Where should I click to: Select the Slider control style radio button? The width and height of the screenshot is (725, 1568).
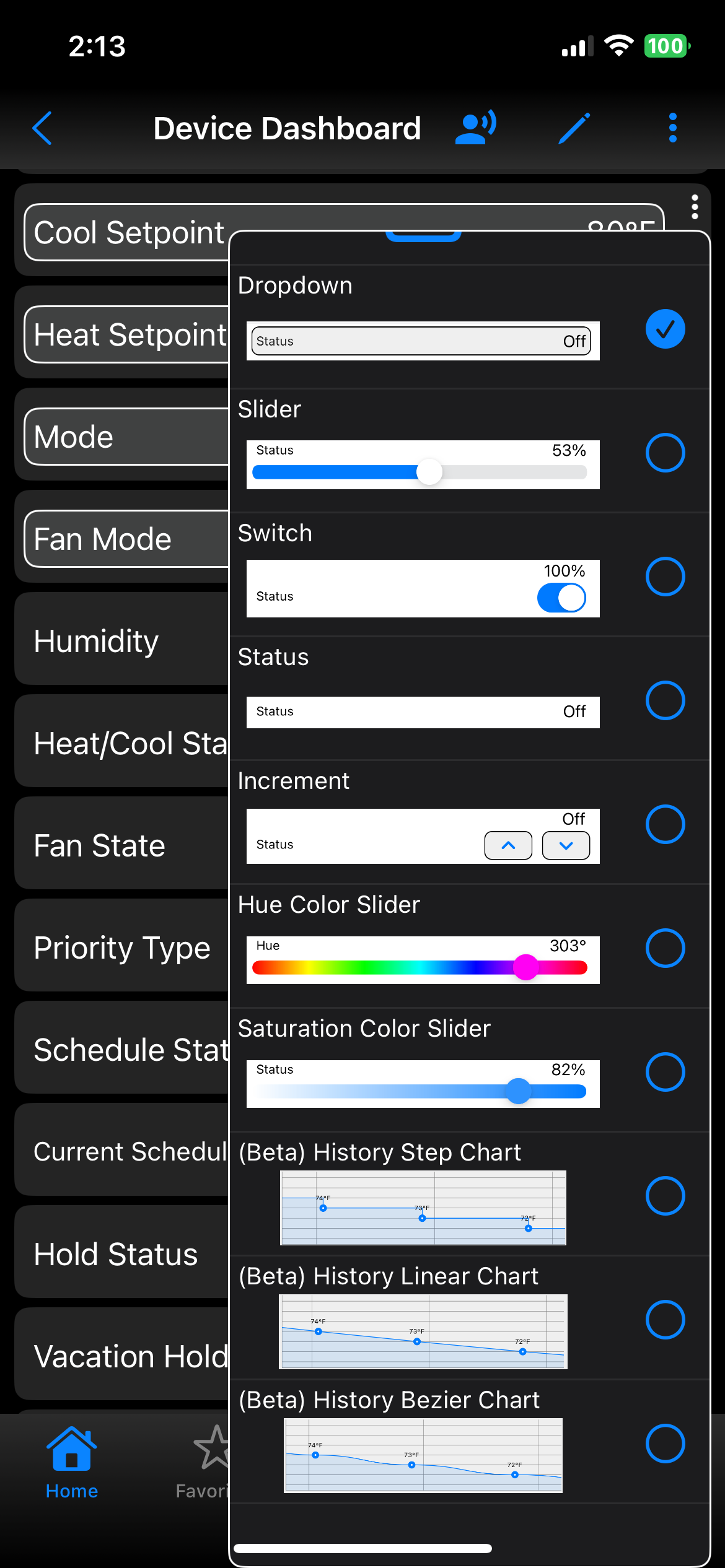[665, 453]
